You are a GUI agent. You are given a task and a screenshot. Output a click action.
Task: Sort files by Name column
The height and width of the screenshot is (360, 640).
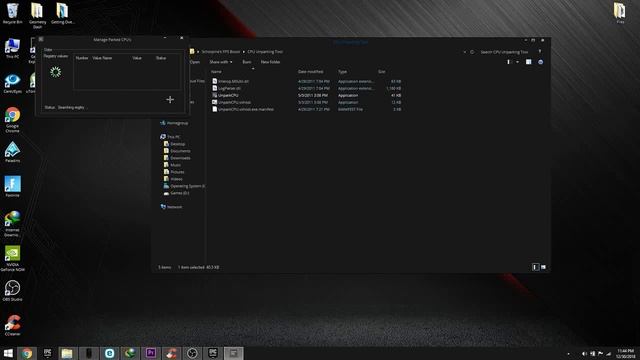(x=216, y=72)
